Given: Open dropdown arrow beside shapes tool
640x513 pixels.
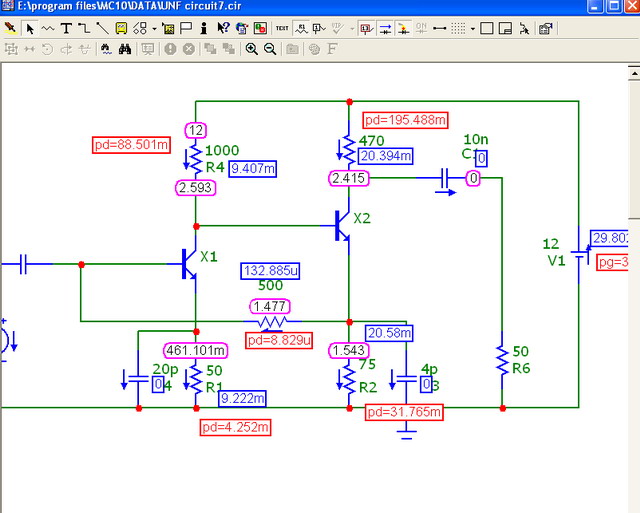Looking at the screenshot, I should pos(154,28).
